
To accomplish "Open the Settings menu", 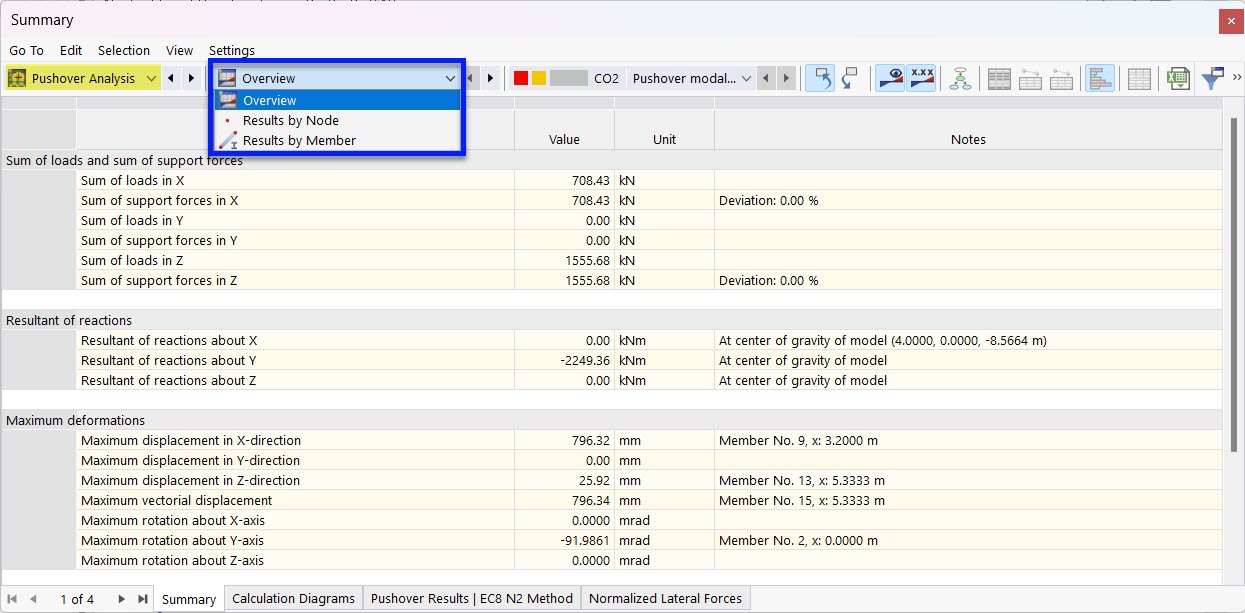I will (x=231, y=50).
